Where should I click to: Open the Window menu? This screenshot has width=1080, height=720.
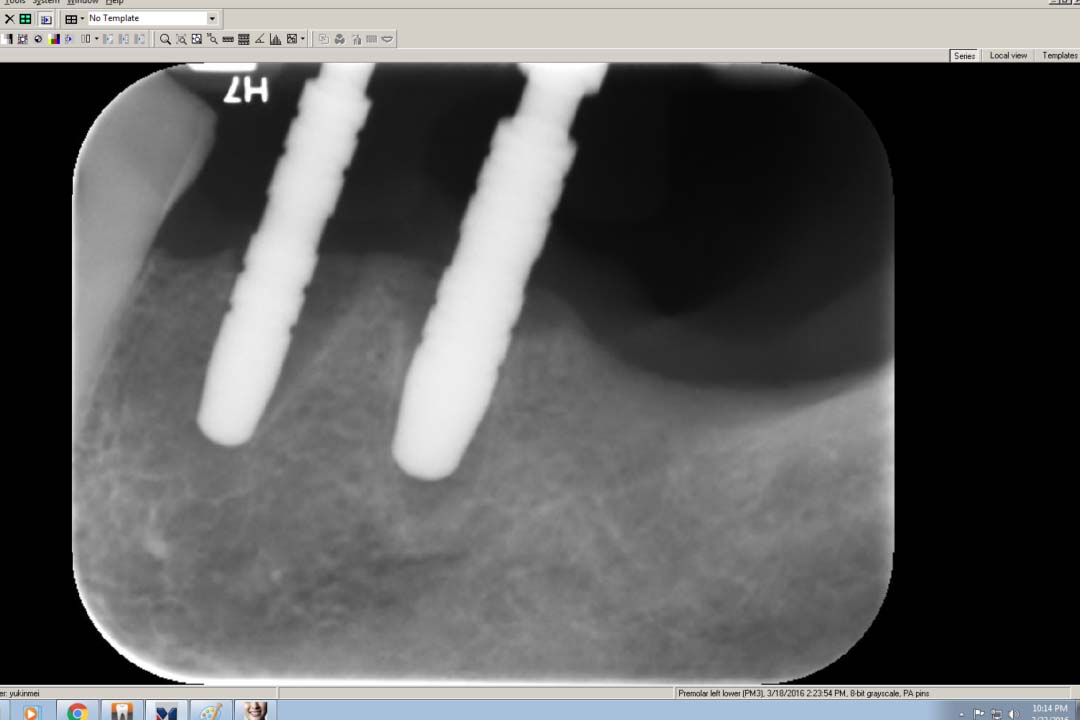(x=83, y=2)
